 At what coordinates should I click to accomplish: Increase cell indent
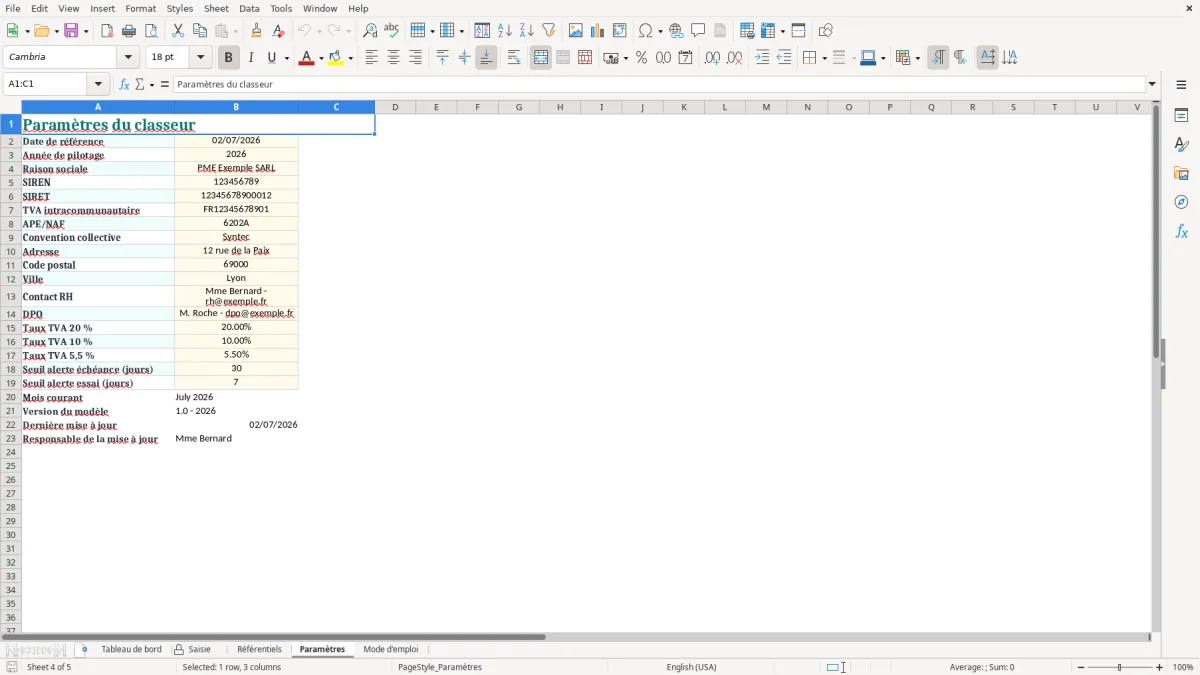click(762, 57)
